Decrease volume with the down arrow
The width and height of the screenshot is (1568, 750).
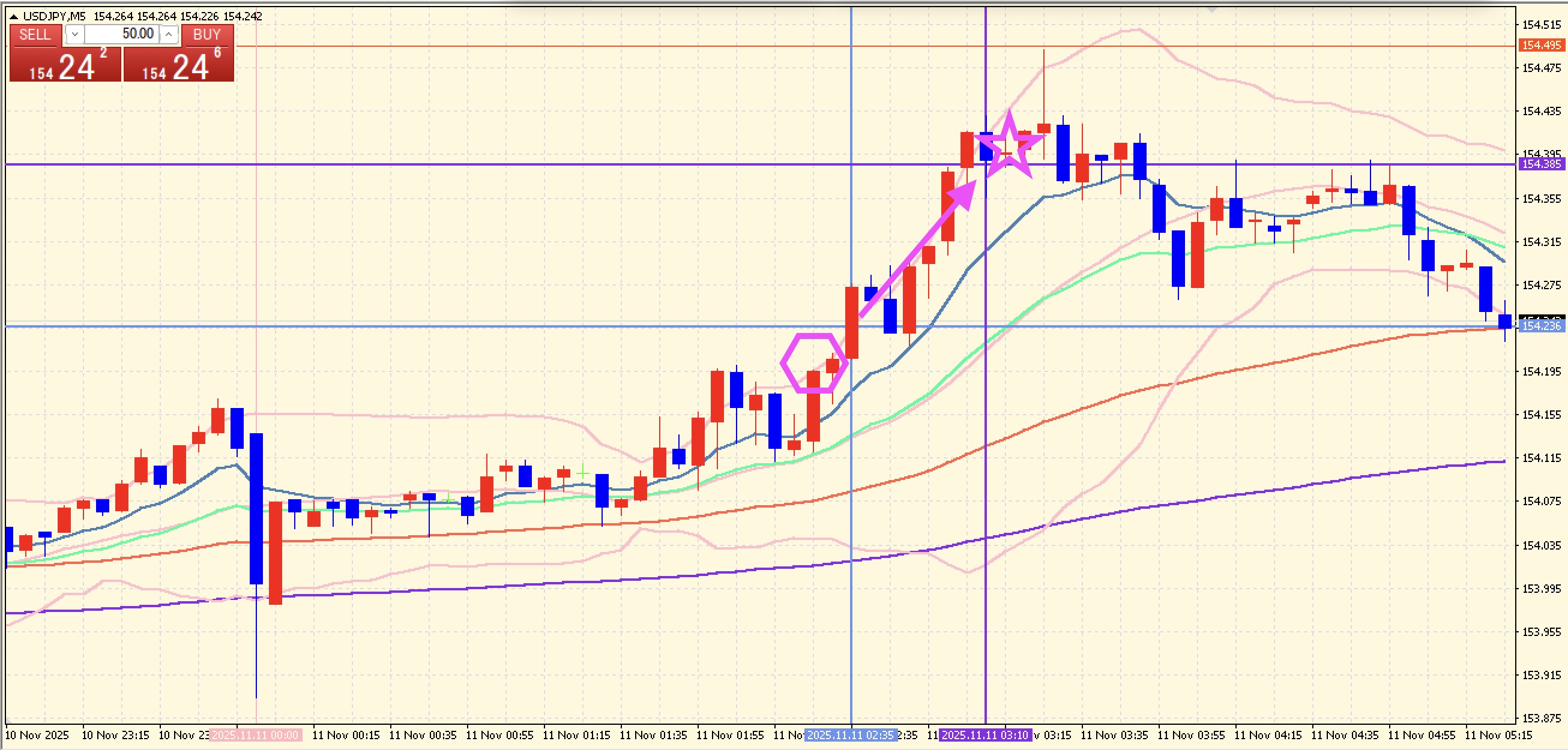(x=75, y=34)
